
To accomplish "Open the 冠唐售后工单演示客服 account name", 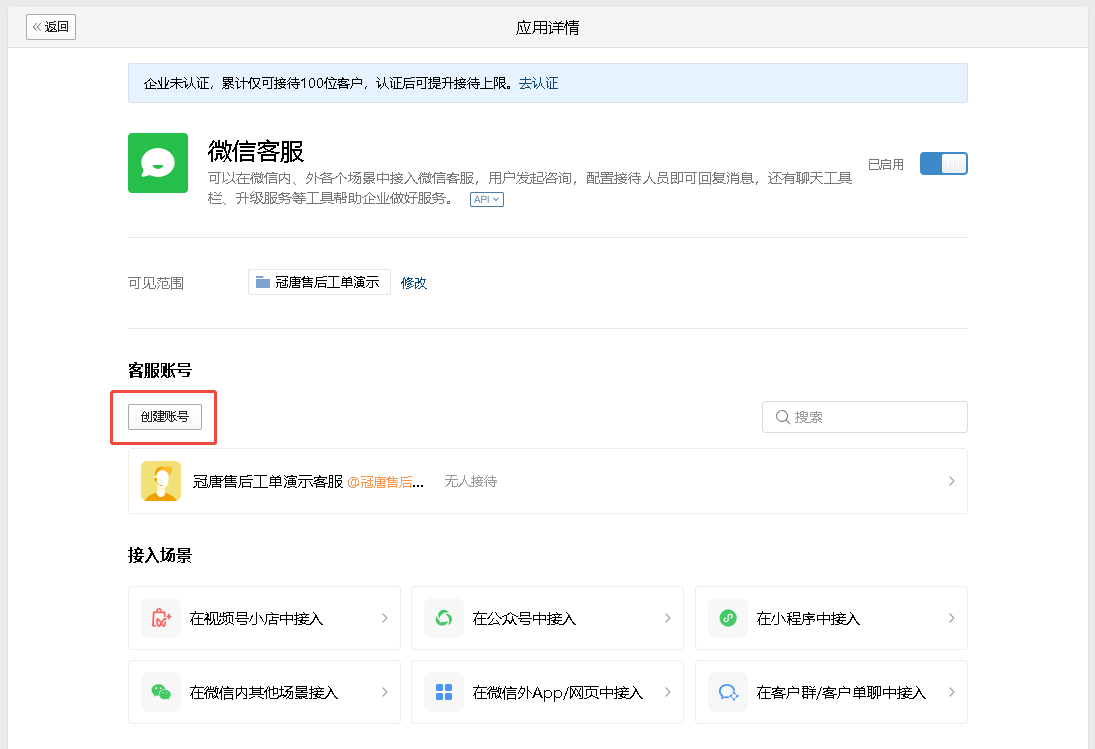I will click(268, 482).
